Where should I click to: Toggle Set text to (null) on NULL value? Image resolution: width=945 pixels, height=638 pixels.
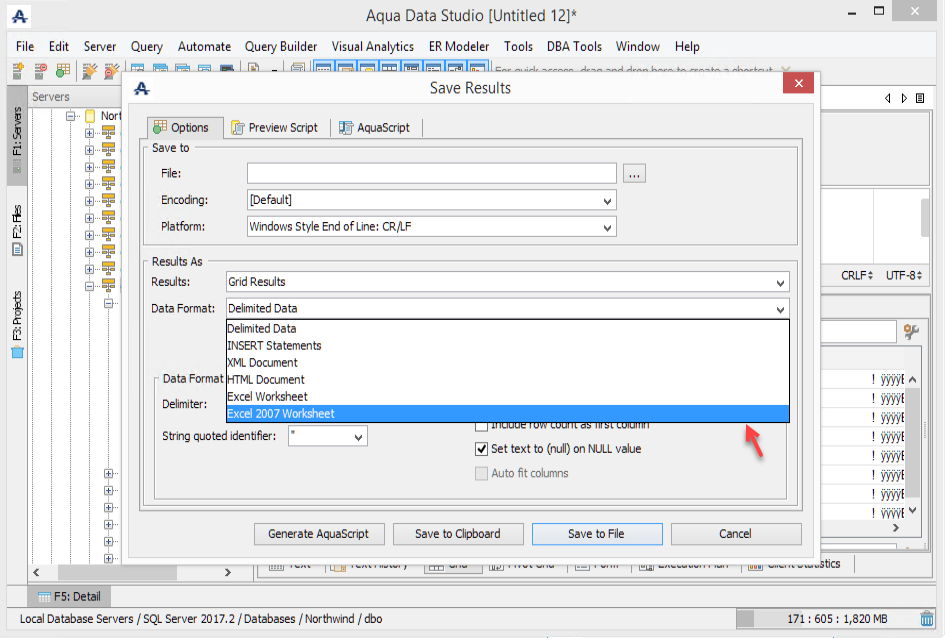tap(482, 449)
